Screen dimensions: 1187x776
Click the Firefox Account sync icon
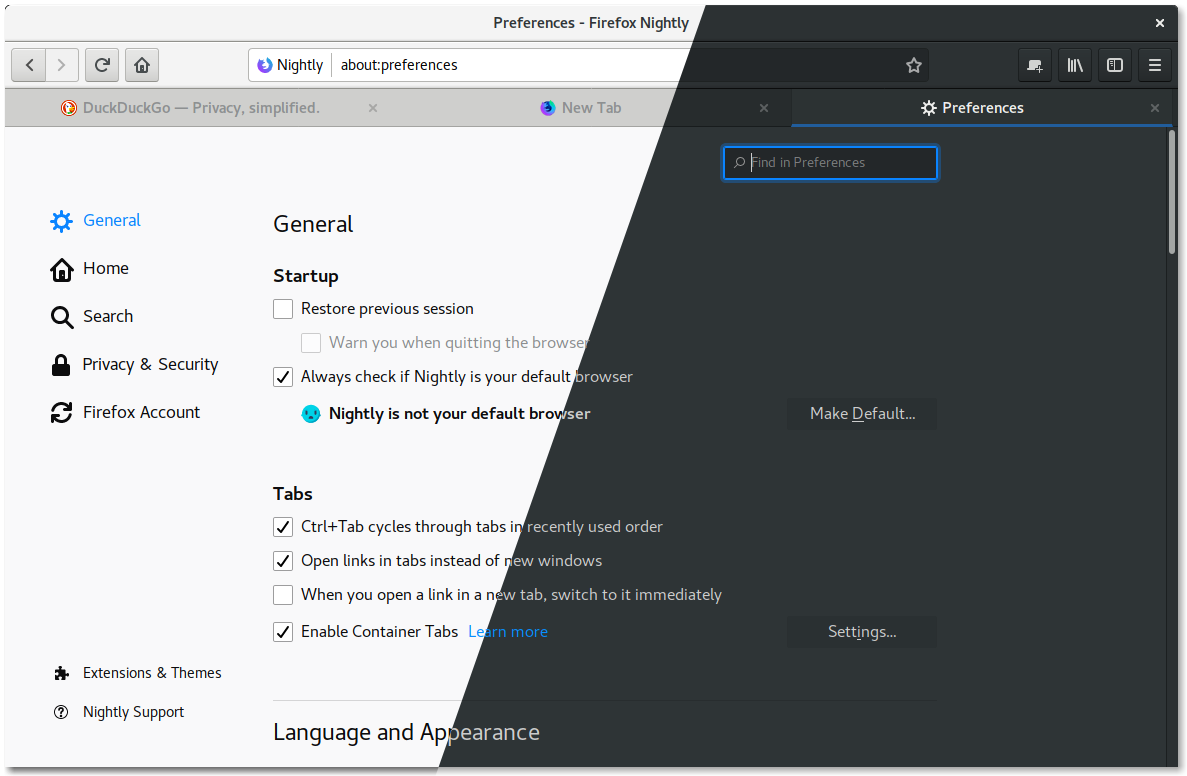[x=61, y=413]
